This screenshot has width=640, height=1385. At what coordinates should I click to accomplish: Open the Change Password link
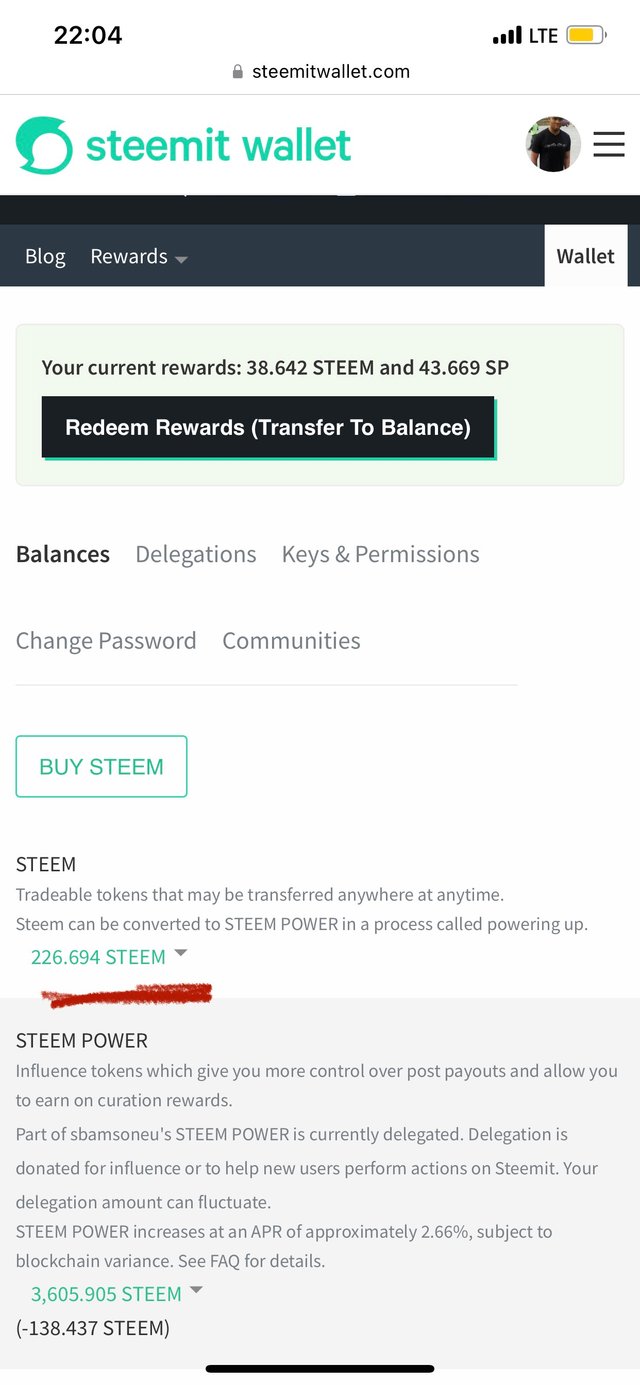coord(106,641)
